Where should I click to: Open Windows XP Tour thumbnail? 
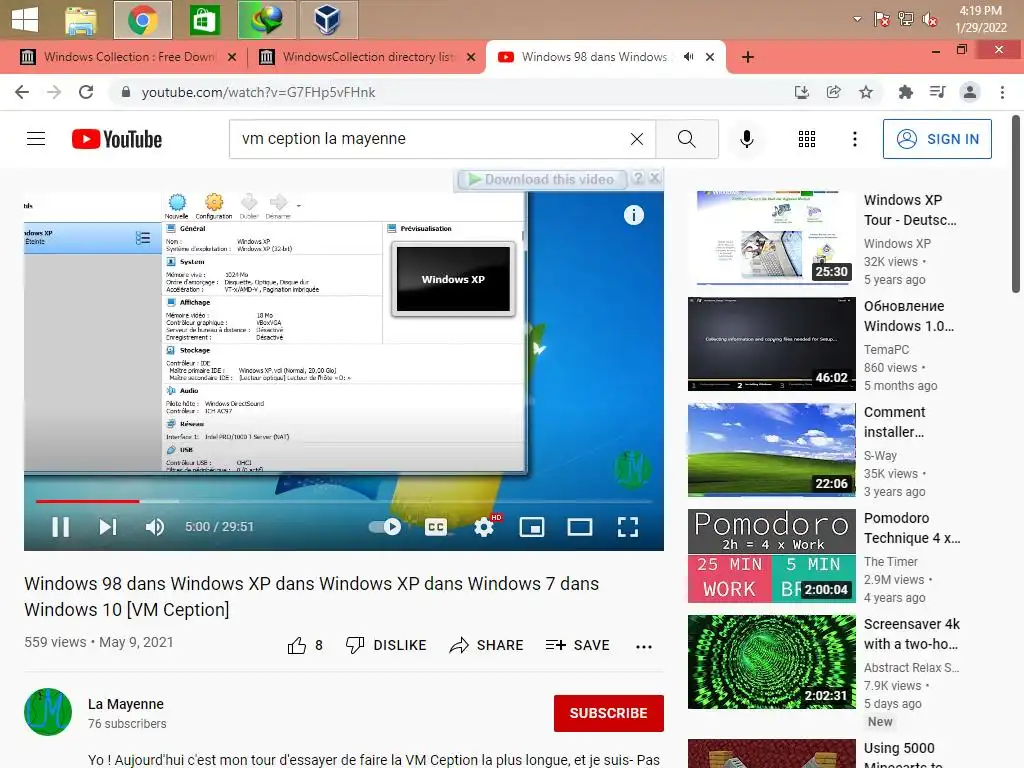click(772, 238)
